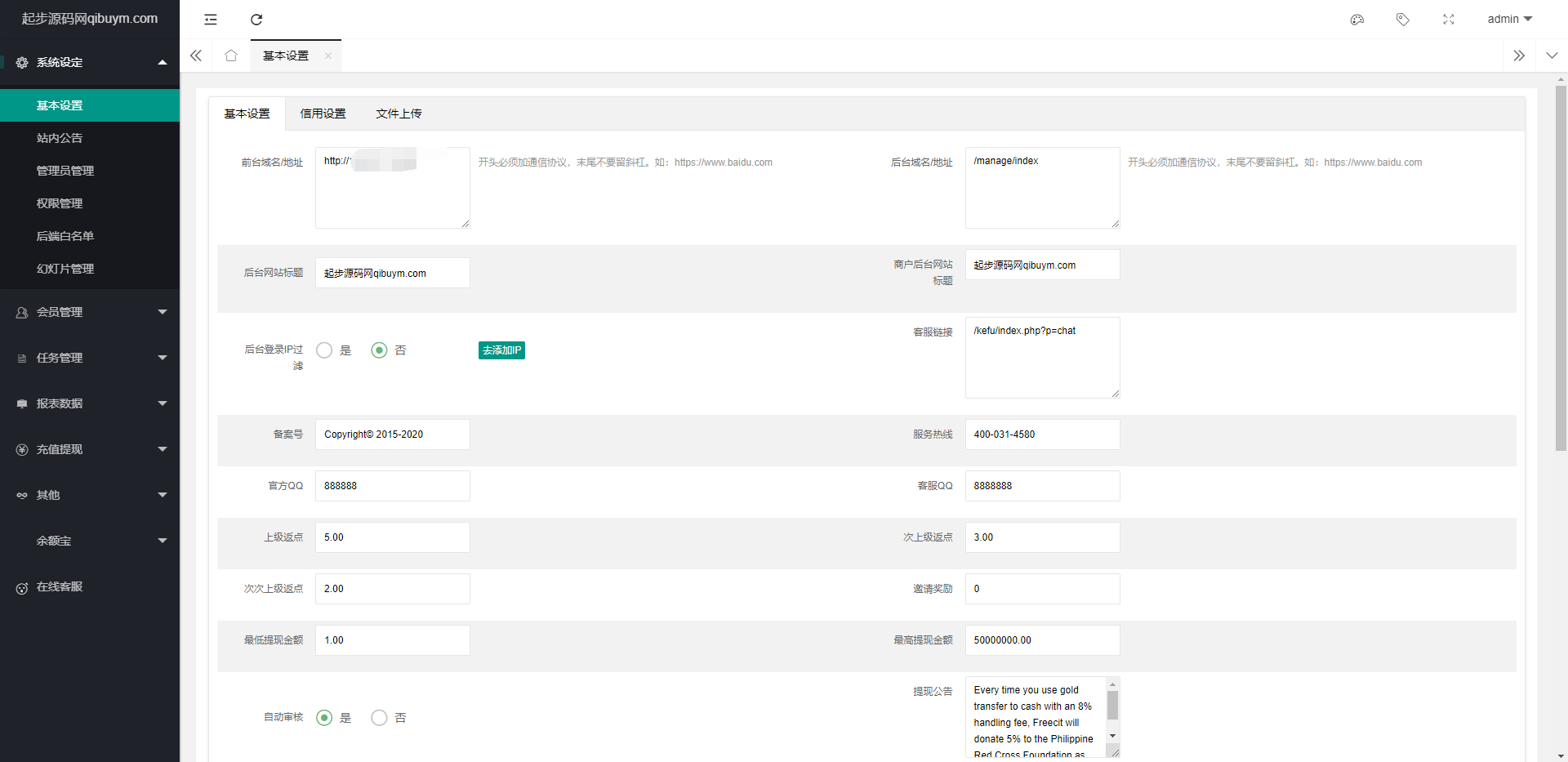
Task: Select 是 for 后台登录IP过滤
Action: (325, 350)
